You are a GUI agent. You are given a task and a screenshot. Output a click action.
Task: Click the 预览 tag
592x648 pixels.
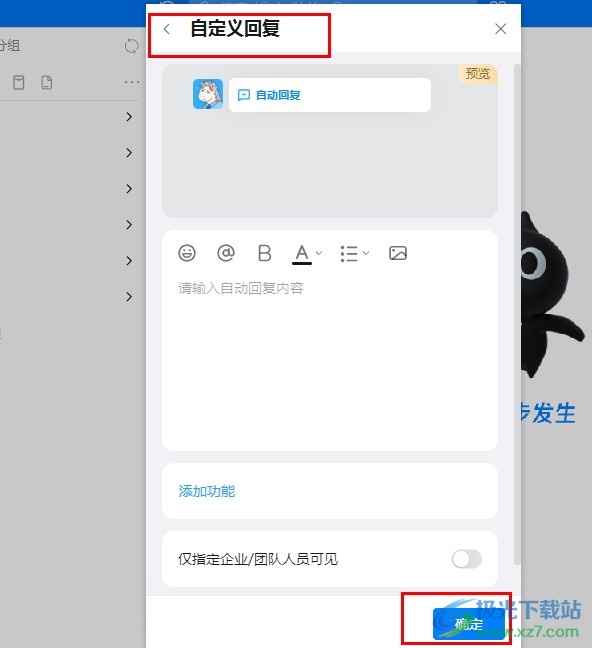477,74
